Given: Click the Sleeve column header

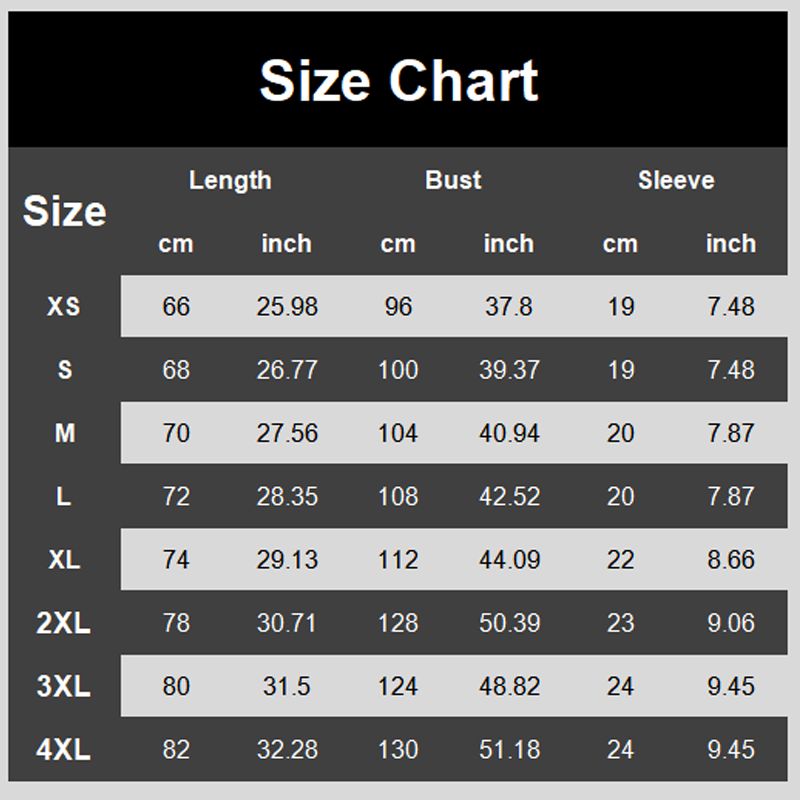Looking at the screenshot, I should (676, 180).
